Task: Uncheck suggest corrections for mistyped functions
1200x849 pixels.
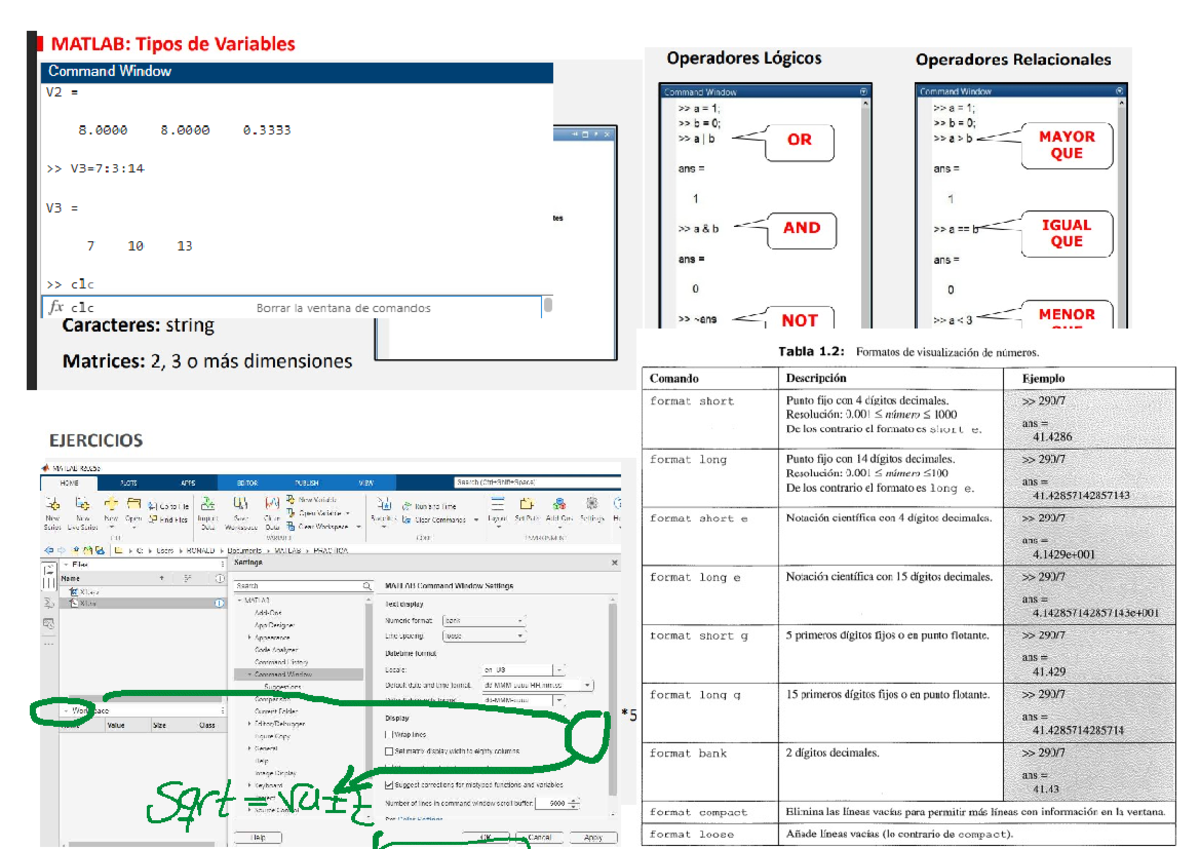Action: pos(389,785)
